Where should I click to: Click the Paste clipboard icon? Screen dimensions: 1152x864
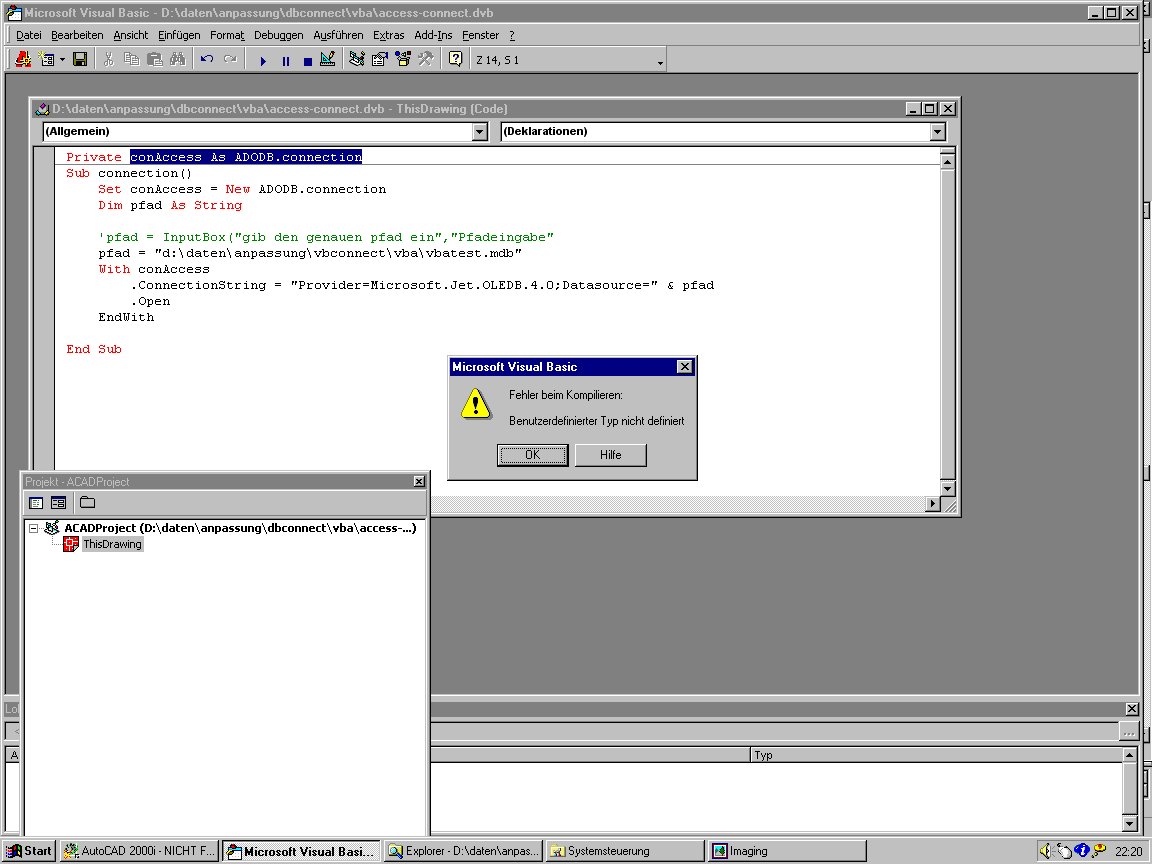tap(154, 60)
